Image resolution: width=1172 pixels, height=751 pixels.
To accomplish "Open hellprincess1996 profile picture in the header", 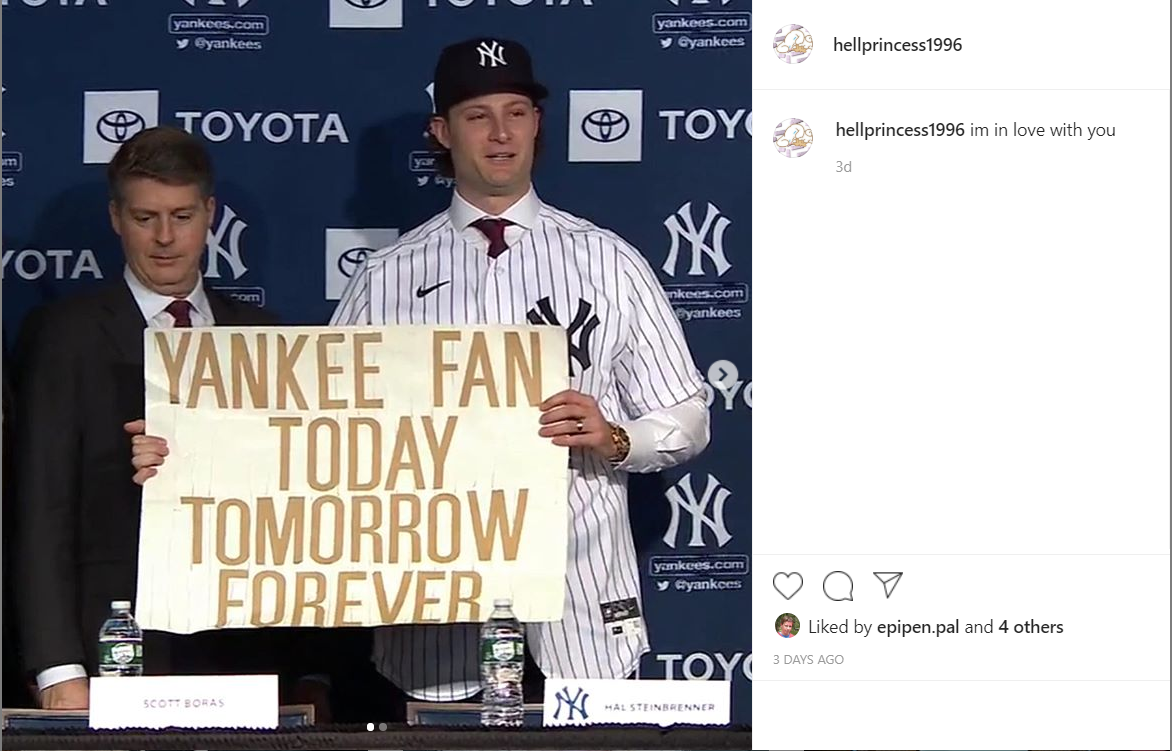I will pos(793,44).
